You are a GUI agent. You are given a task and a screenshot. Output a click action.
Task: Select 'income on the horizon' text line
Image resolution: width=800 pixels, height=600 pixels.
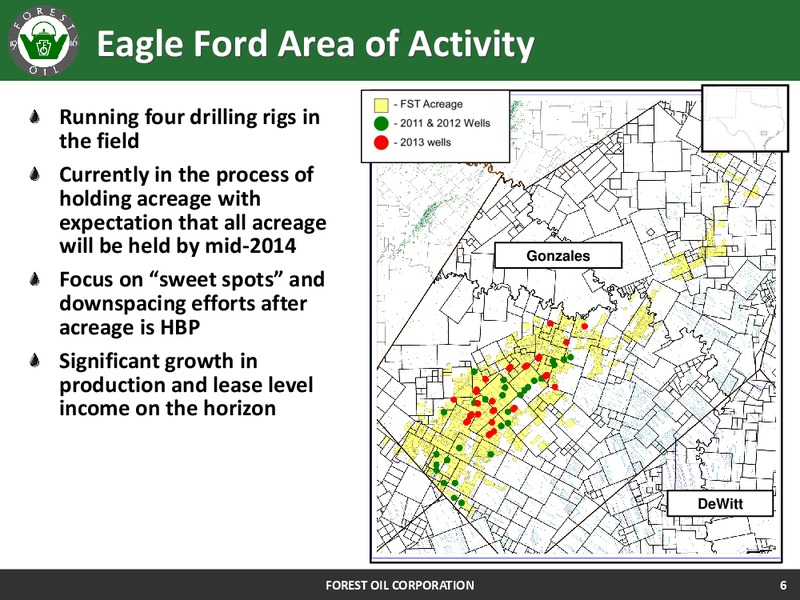167,408
